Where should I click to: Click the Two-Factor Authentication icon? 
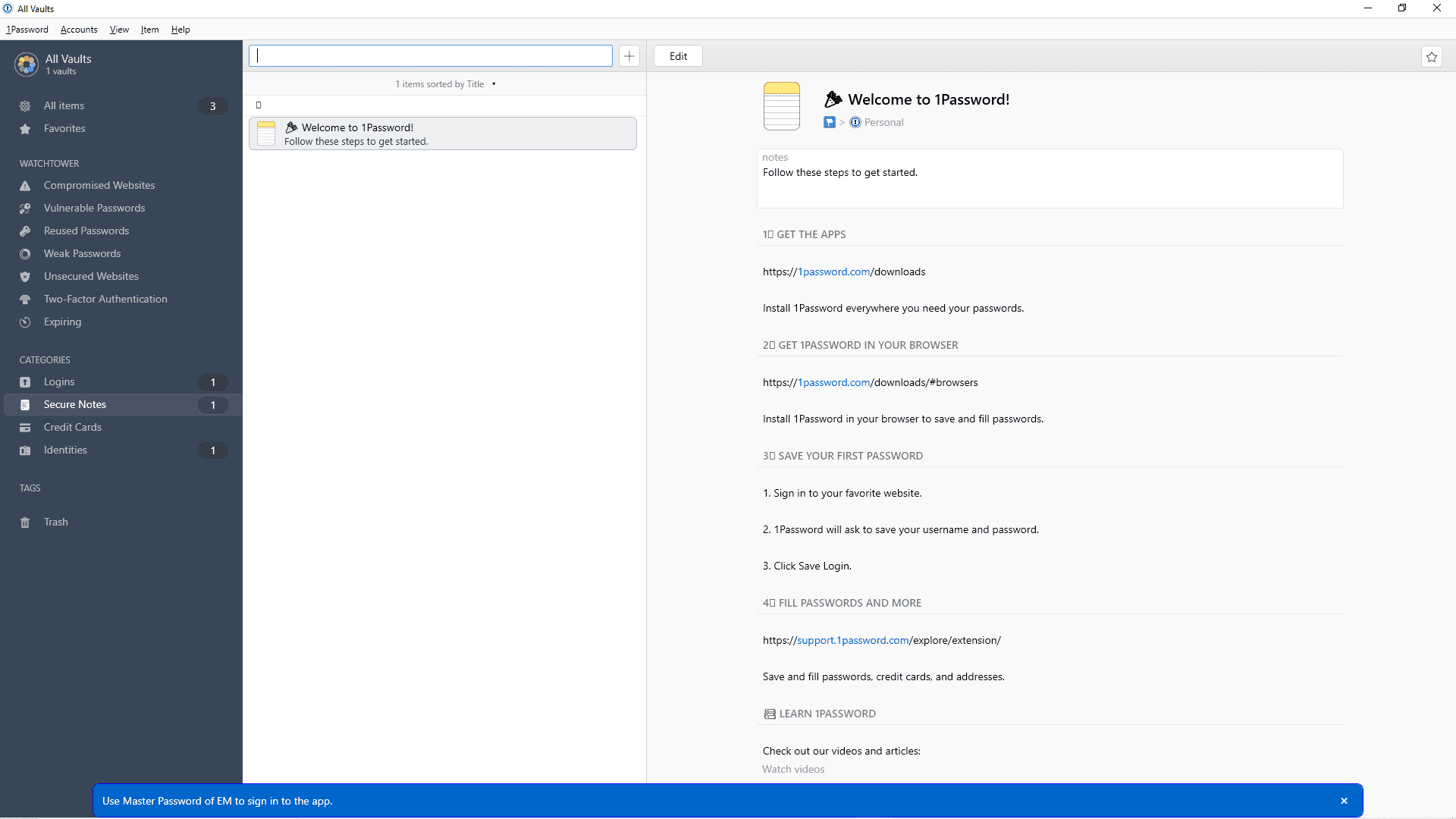point(25,300)
